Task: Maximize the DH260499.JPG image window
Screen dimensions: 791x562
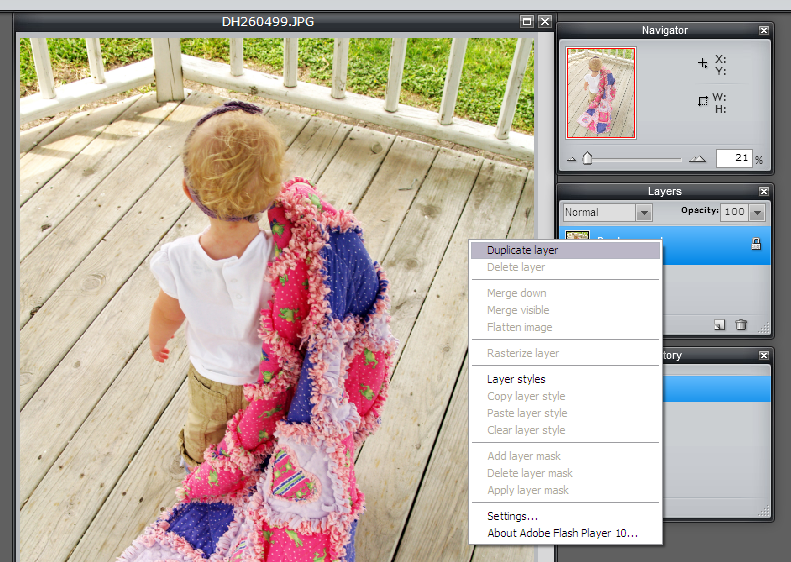Action: pyautogui.click(x=527, y=21)
